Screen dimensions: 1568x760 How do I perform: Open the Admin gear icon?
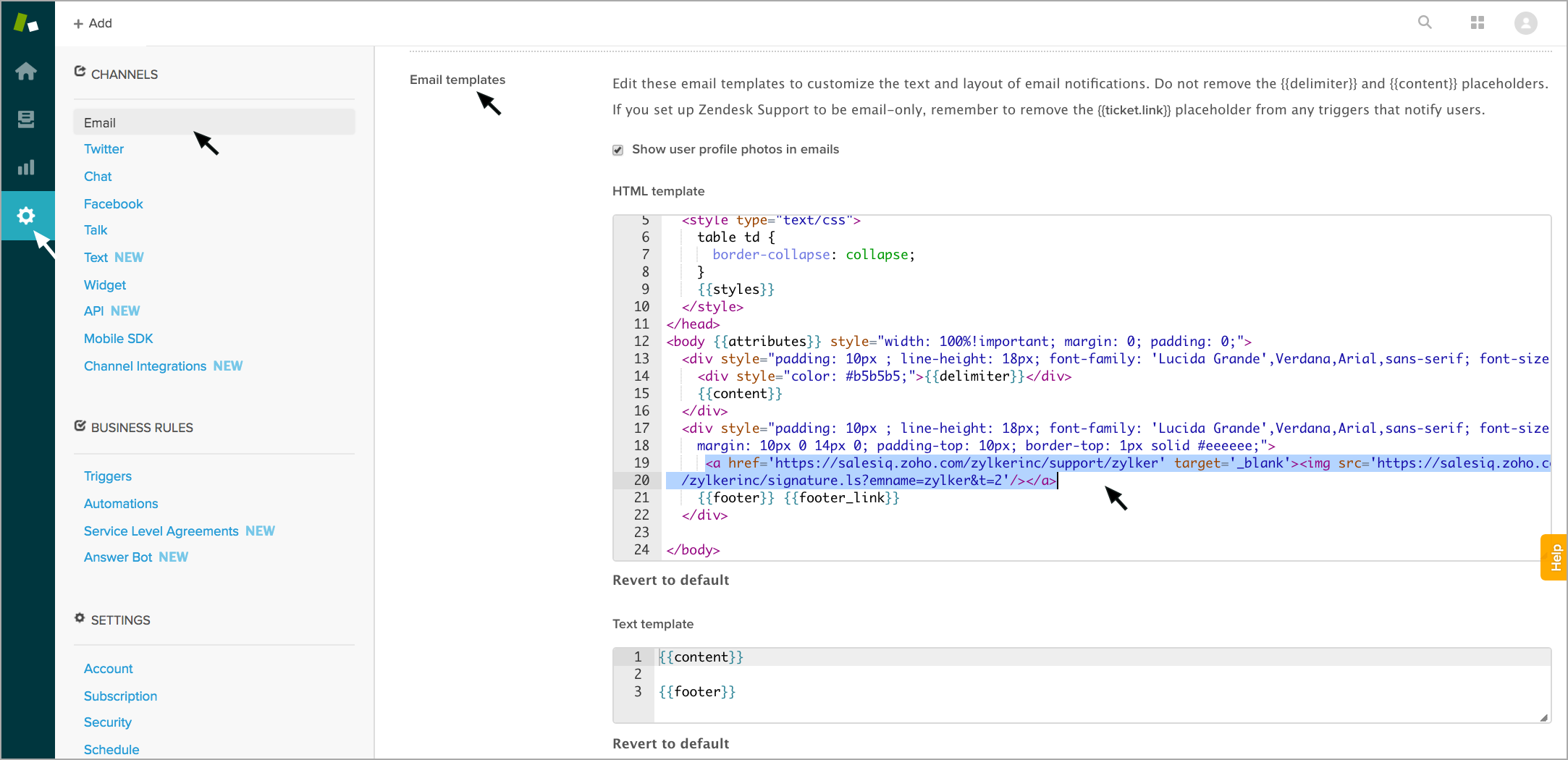click(x=26, y=216)
